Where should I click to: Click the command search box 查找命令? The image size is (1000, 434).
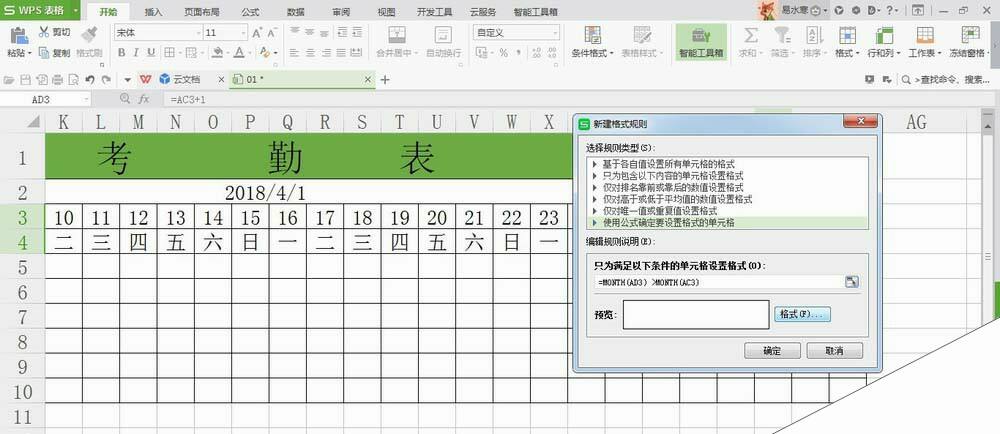pos(950,79)
